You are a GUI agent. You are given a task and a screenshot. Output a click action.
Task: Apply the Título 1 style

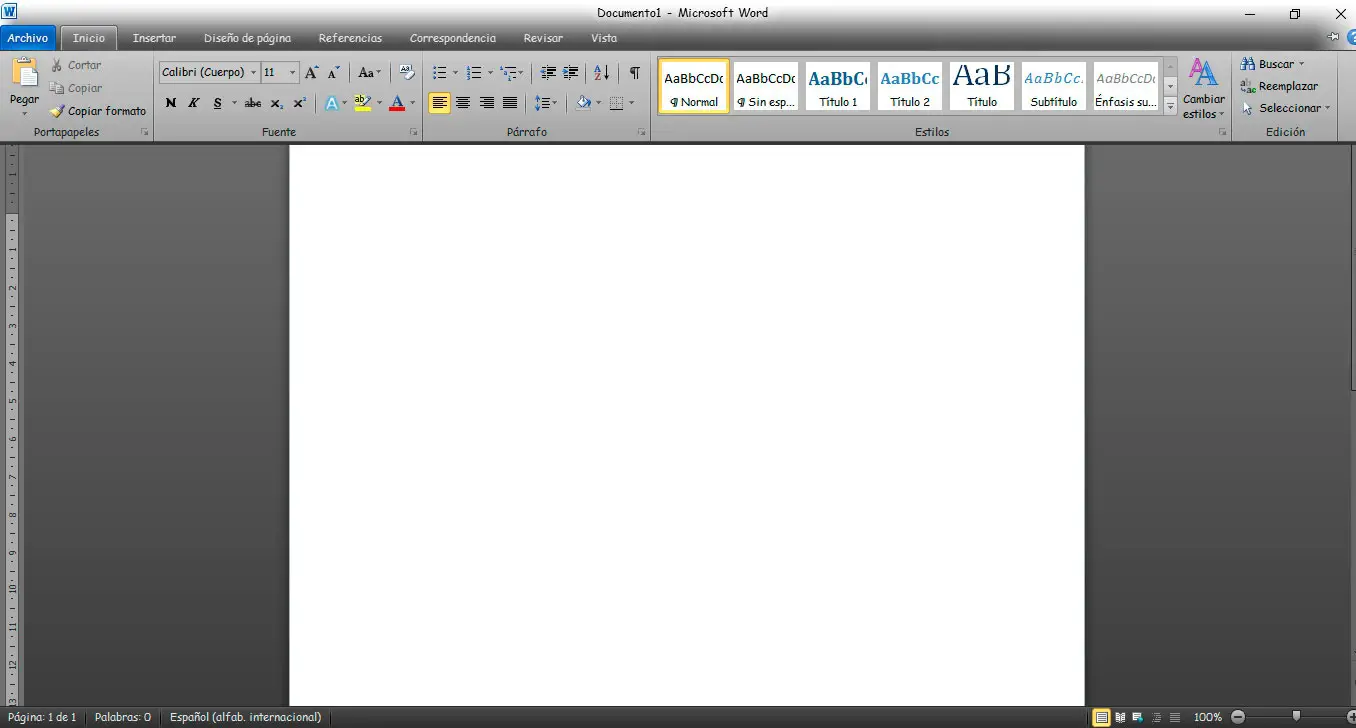pyautogui.click(x=838, y=86)
